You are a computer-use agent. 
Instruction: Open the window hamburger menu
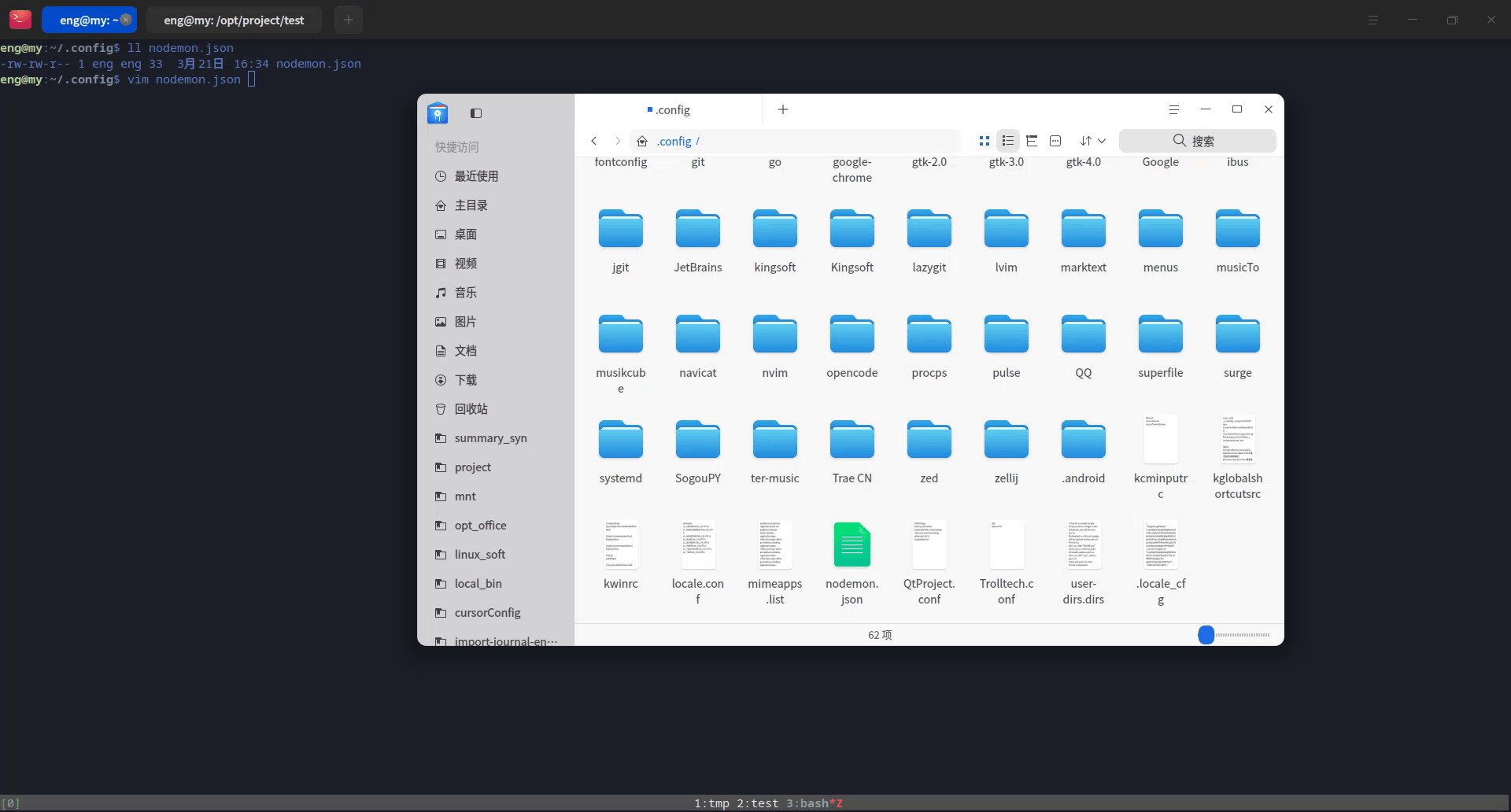coord(1173,109)
